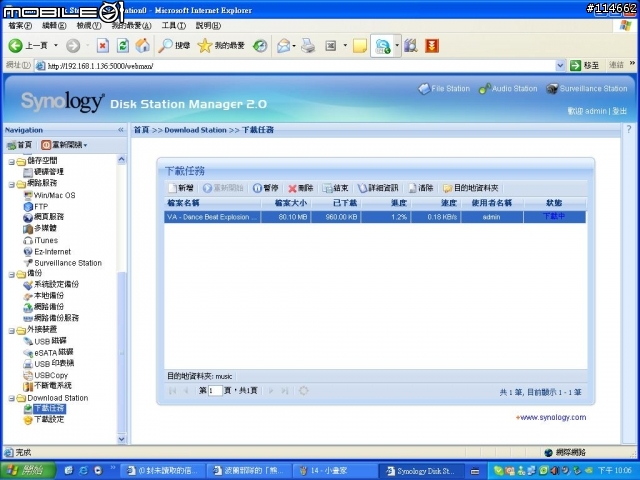Go to browser Home icon
Screen dimensions: 640x480
click(x=142, y=46)
